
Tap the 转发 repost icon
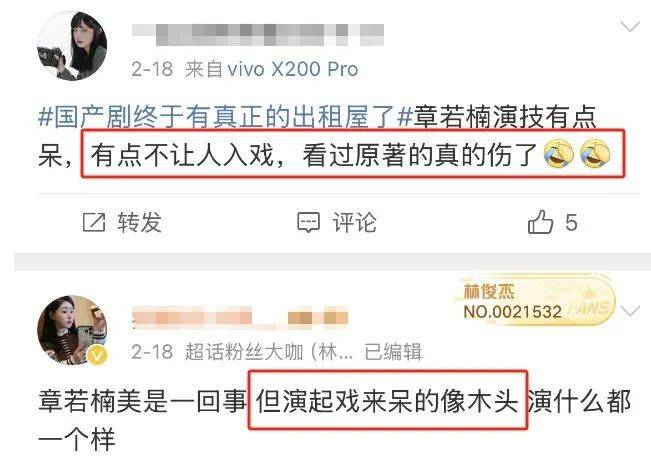coord(94,222)
